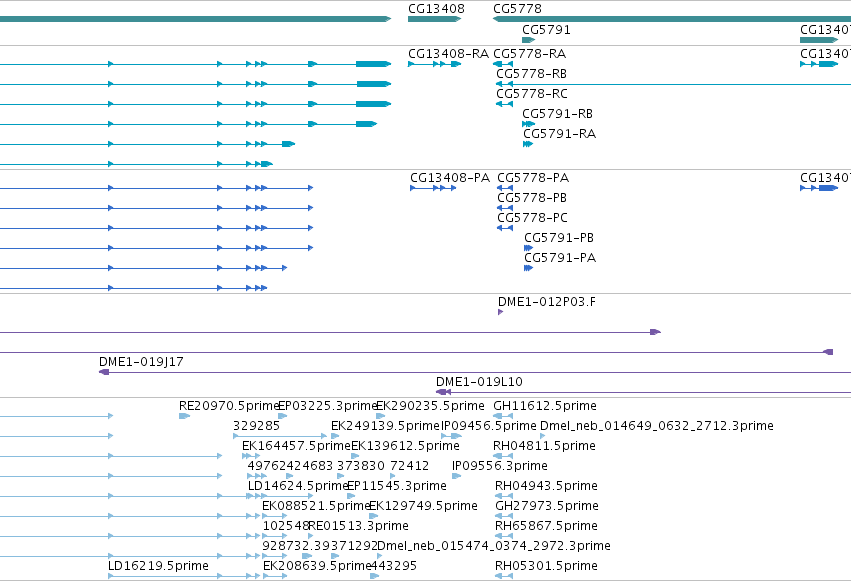Click EST EK139612.5prime
851x581 pixels.
point(356,456)
